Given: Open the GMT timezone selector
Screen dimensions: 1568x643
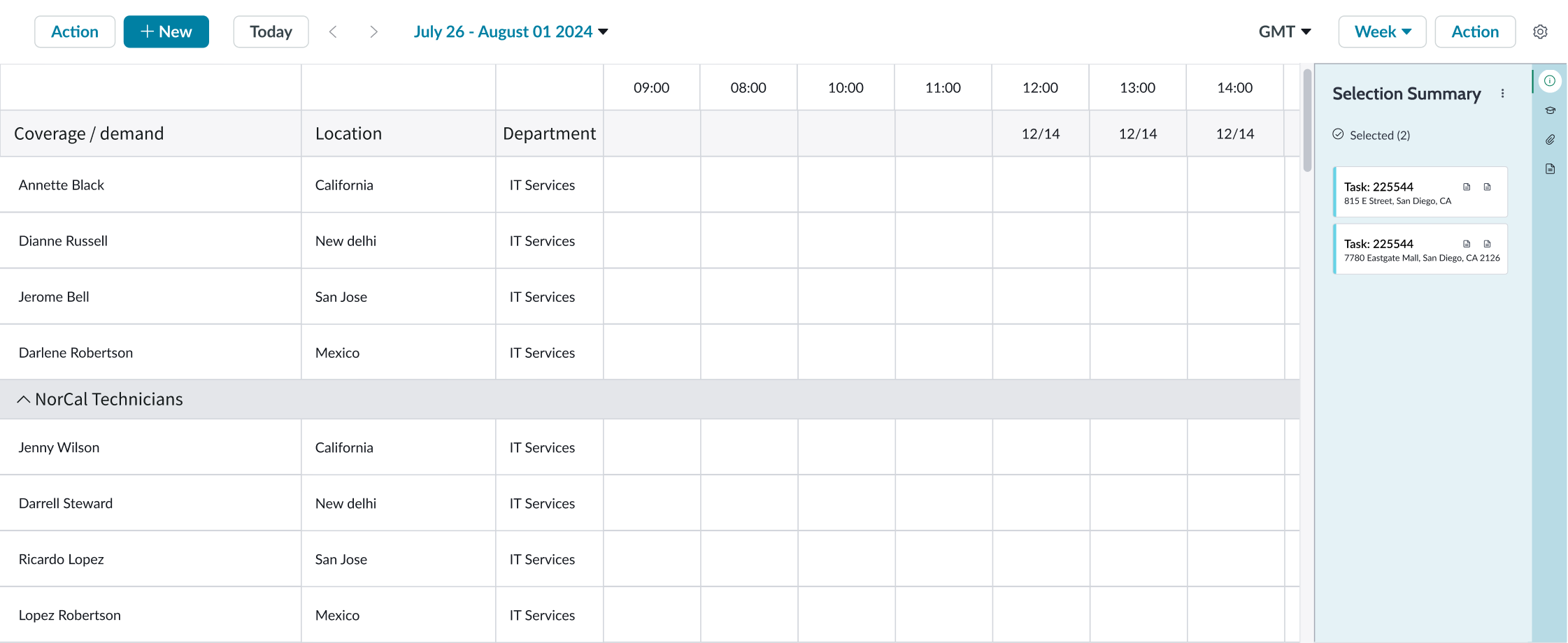Looking at the screenshot, I should pos(1285,31).
